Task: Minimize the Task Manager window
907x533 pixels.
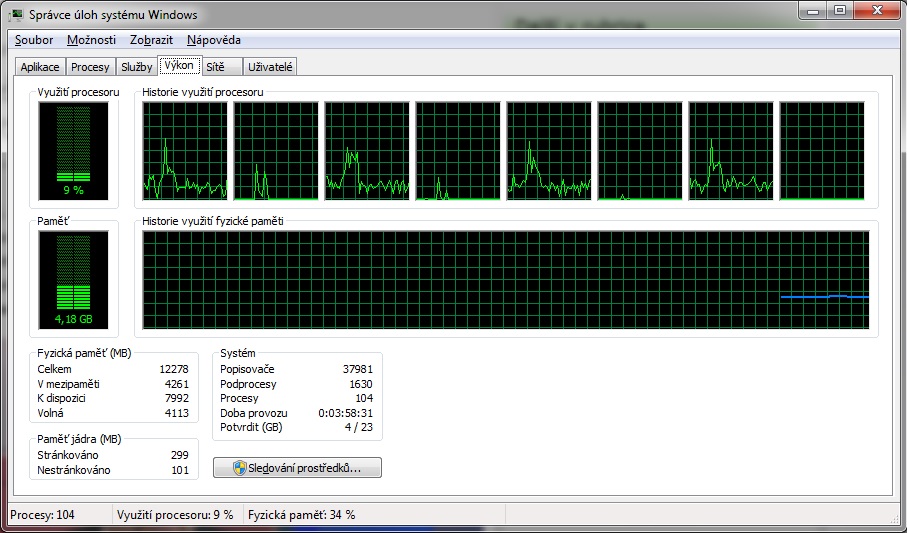Action: pyautogui.click(x=813, y=10)
